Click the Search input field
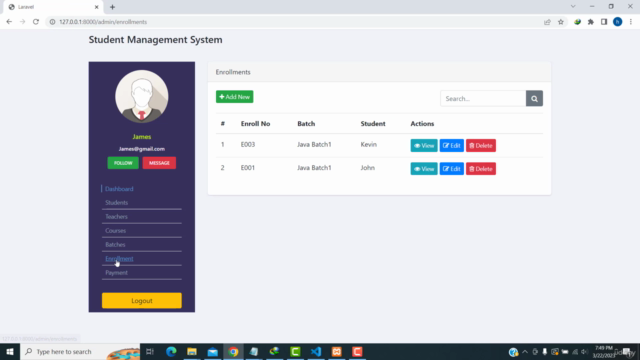Viewport: 640px width, 360px height. 483,98
